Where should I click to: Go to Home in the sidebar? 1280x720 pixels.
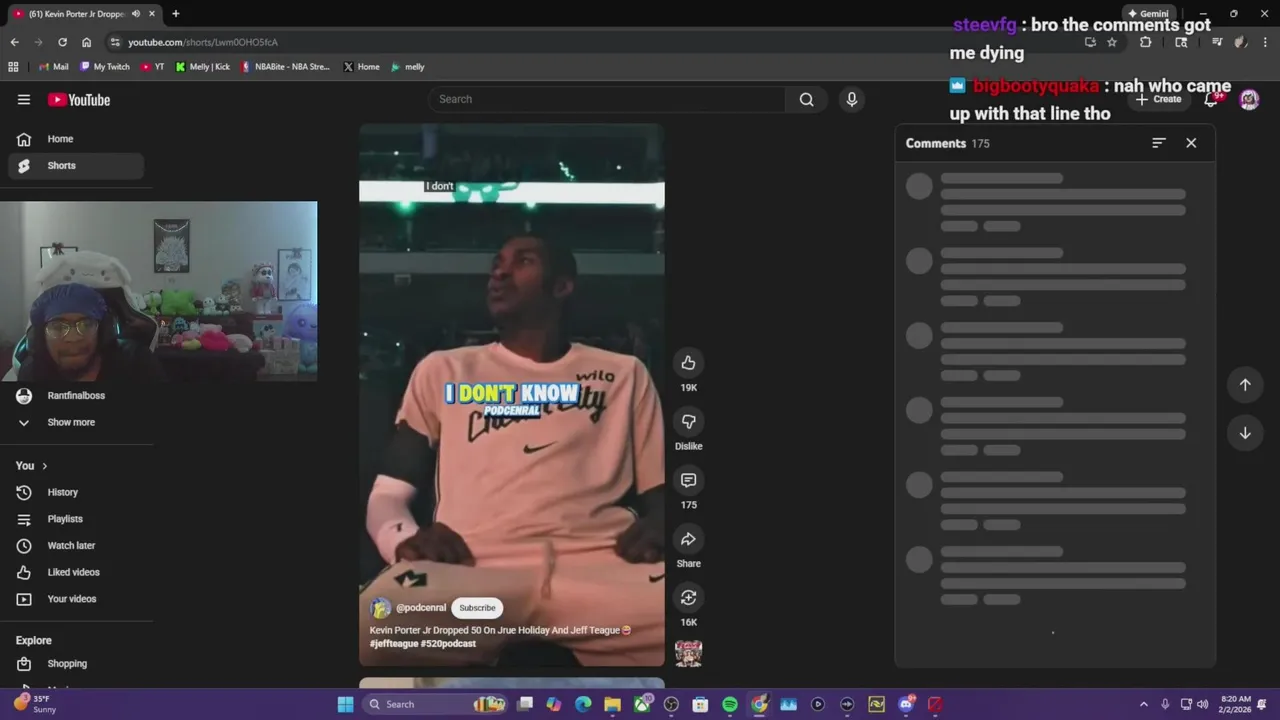pos(76,139)
